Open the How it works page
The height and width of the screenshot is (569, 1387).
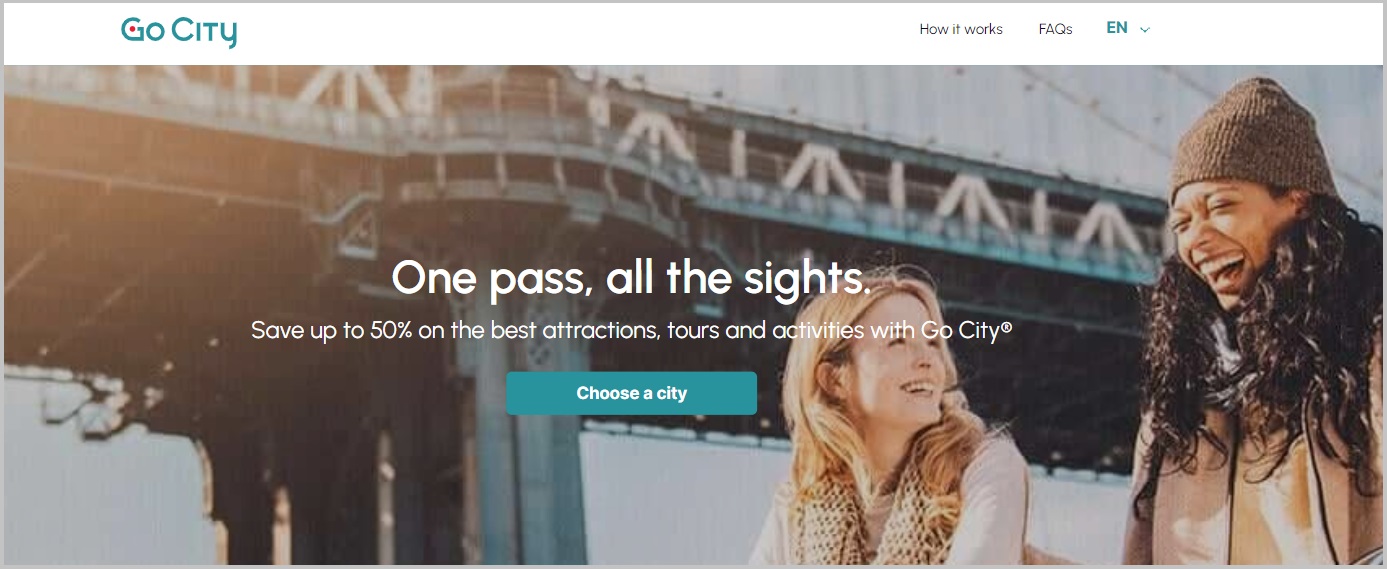[961, 29]
